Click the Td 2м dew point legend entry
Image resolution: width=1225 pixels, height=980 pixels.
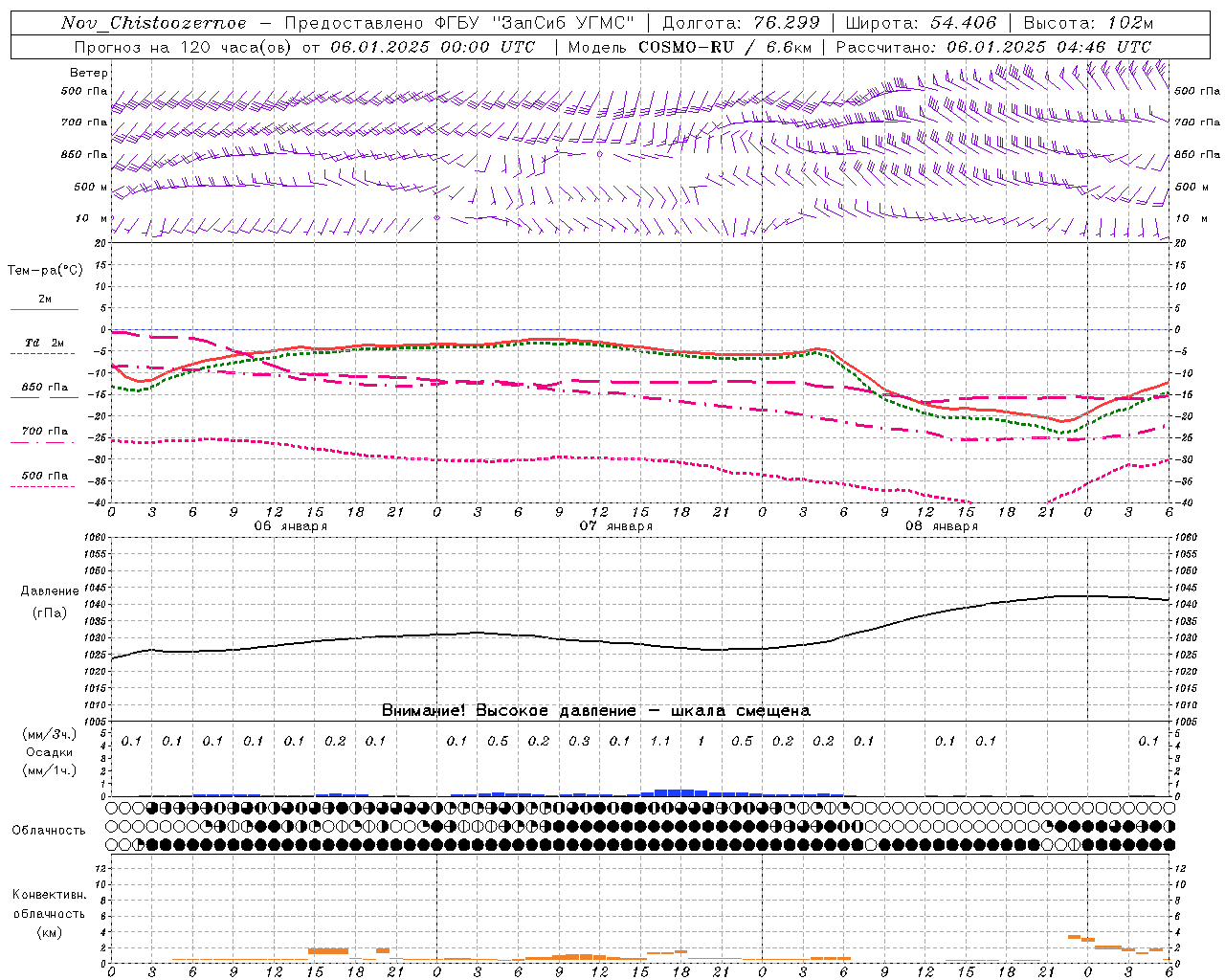(44, 343)
